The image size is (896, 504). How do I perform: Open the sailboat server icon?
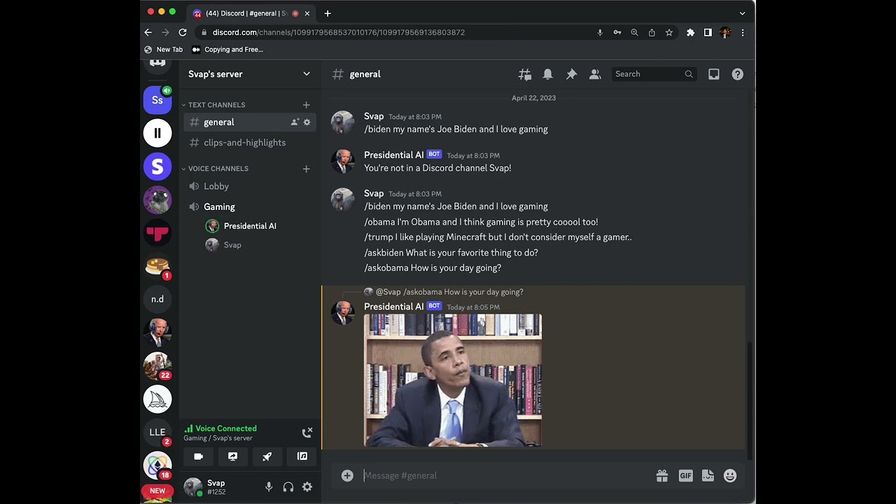coord(157,399)
